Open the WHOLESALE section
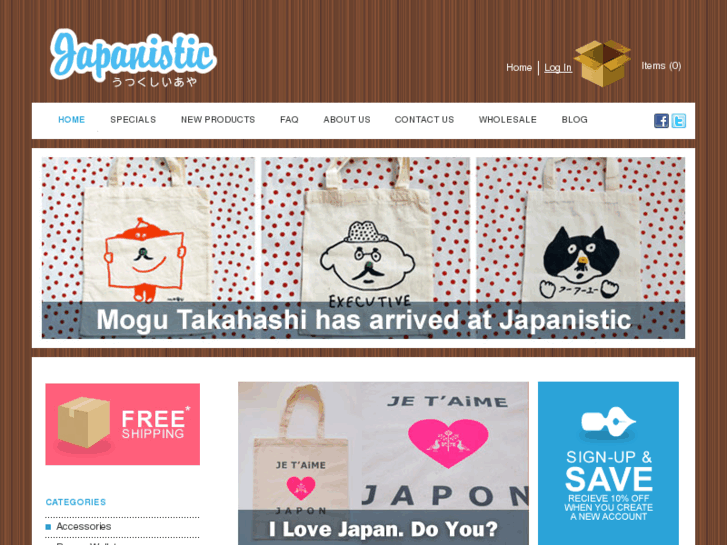Image resolution: width=727 pixels, height=545 pixels. 508,120
